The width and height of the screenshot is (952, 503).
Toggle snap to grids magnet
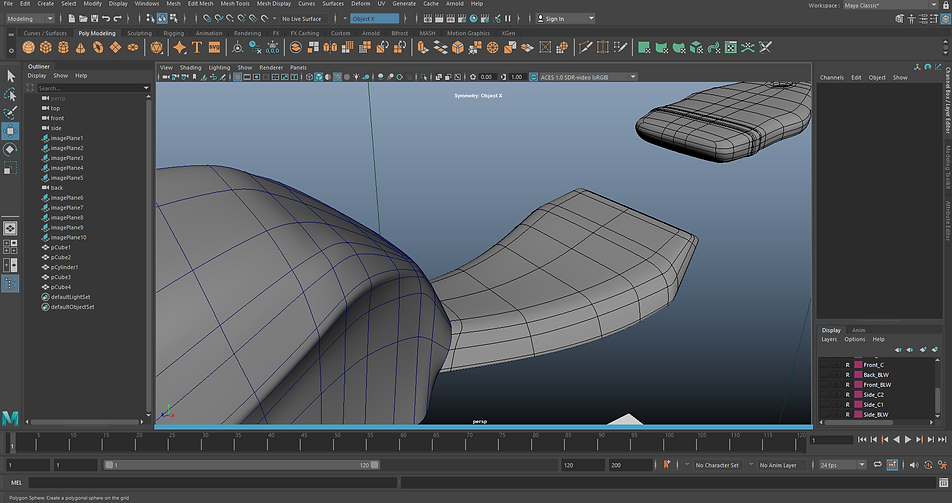click(207, 19)
